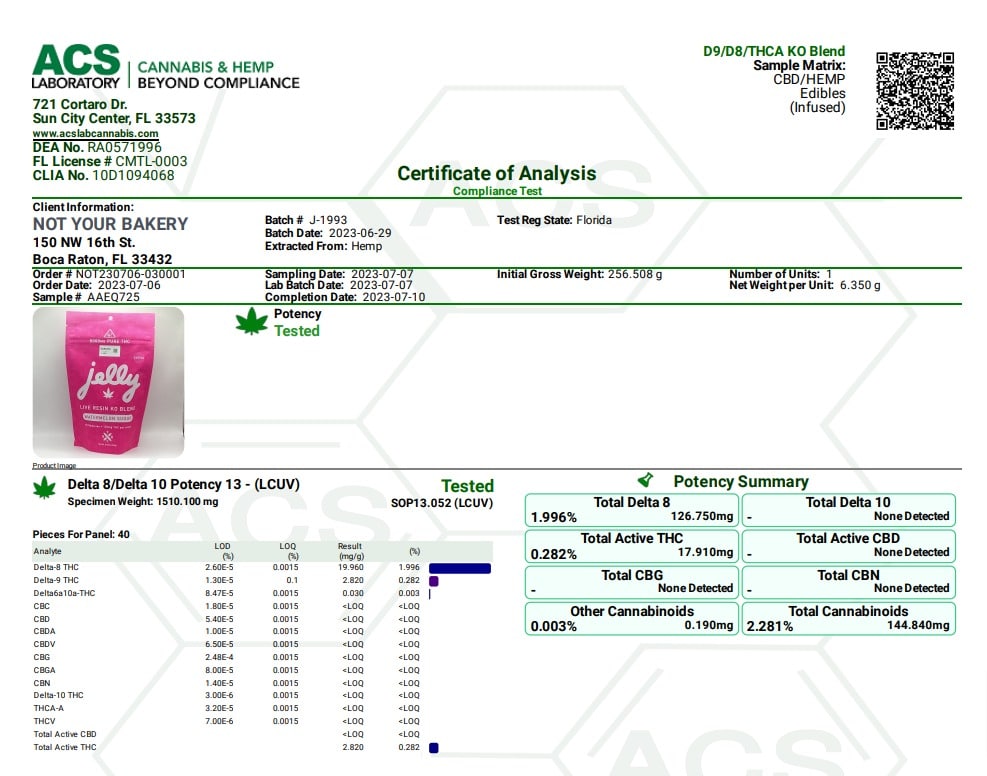This screenshot has height=776, width=987.
Task: Click the ACS Laboratory logo
Action: click(166, 67)
